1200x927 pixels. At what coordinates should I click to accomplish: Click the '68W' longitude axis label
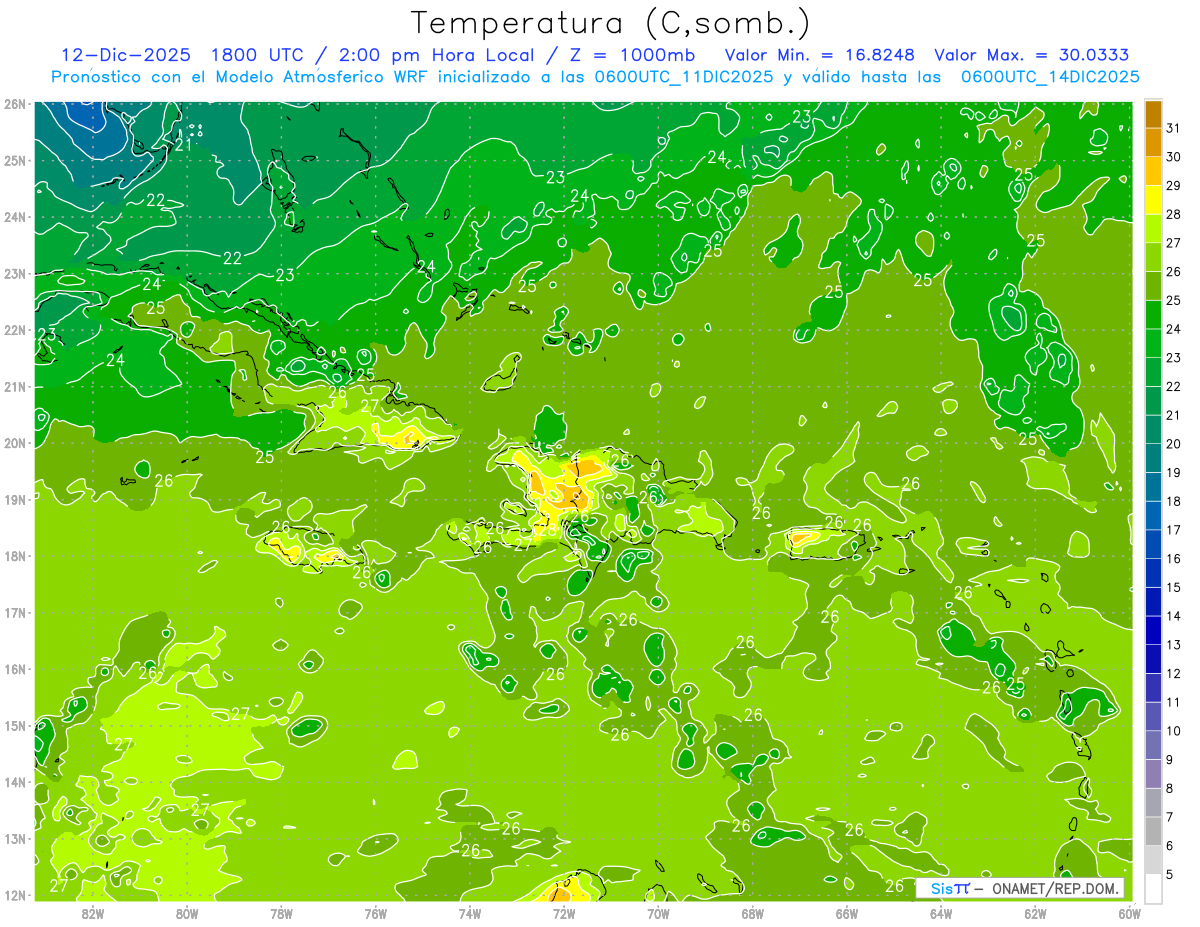753,913
